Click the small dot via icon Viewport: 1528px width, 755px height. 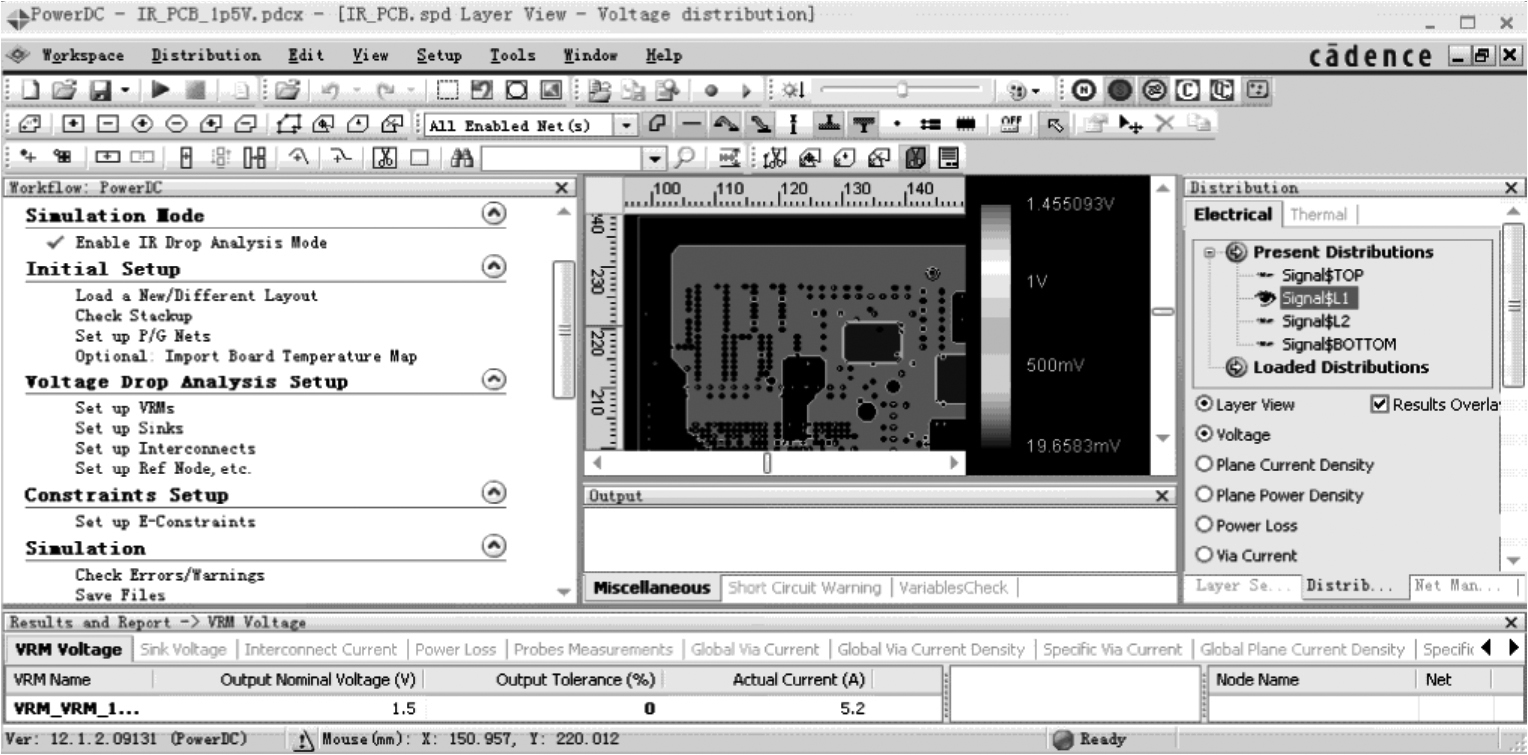[896, 125]
